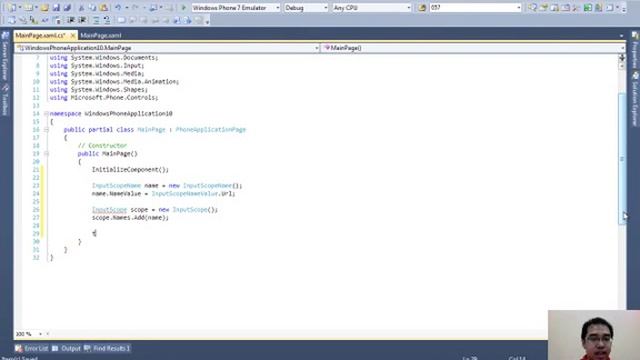Click the Display Parameter Info icon
640x360 pixels.
click(x=22, y=20)
